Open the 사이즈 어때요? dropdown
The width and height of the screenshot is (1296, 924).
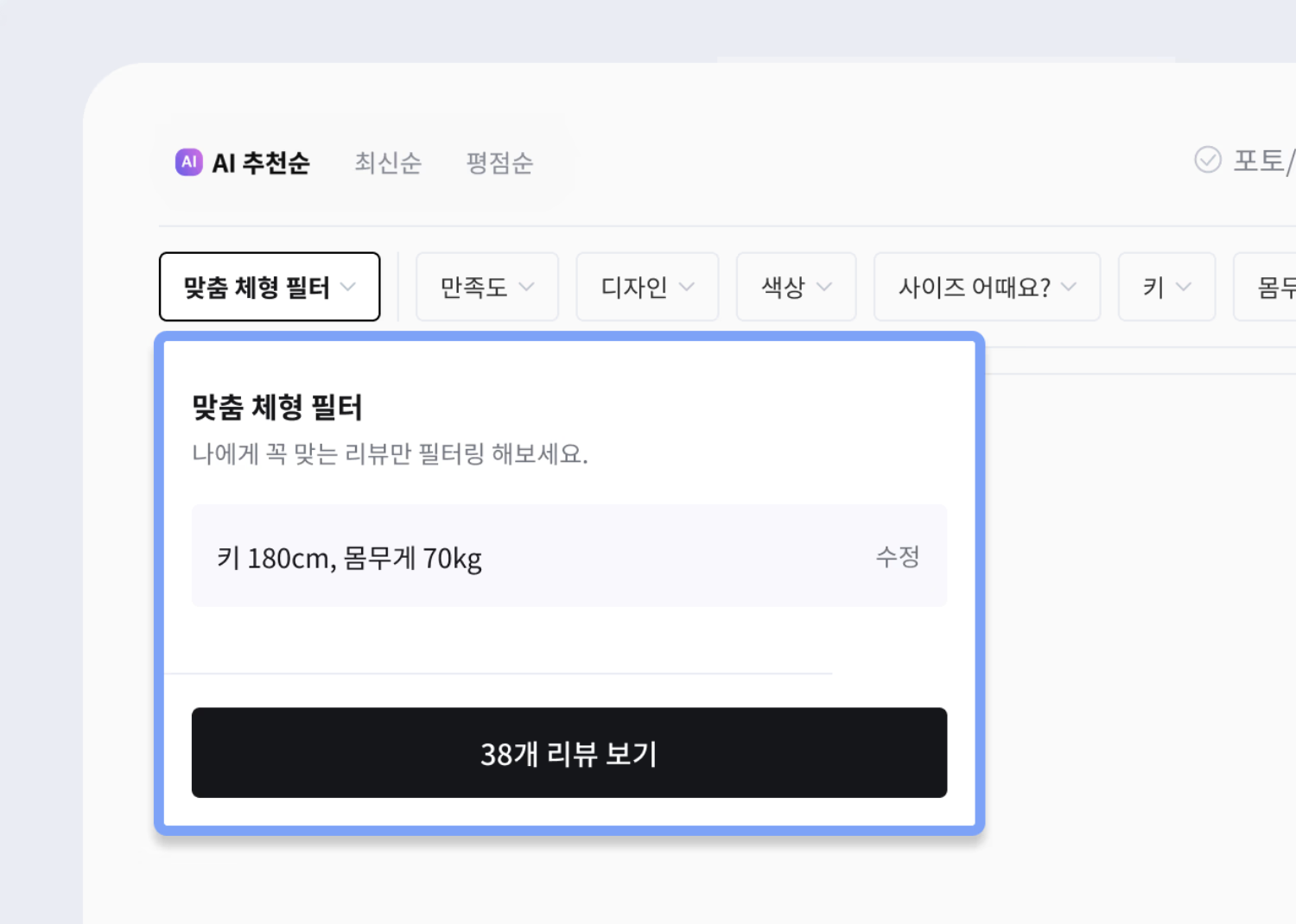click(x=986, y=287)
